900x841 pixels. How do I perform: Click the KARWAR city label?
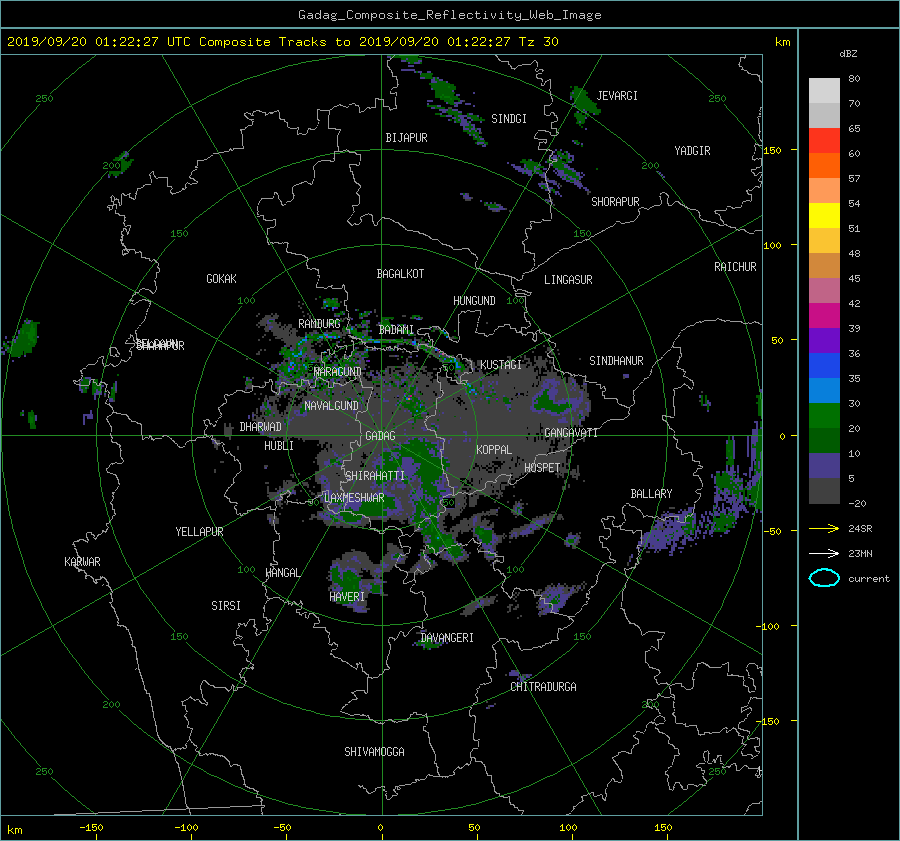click(83, 562)
